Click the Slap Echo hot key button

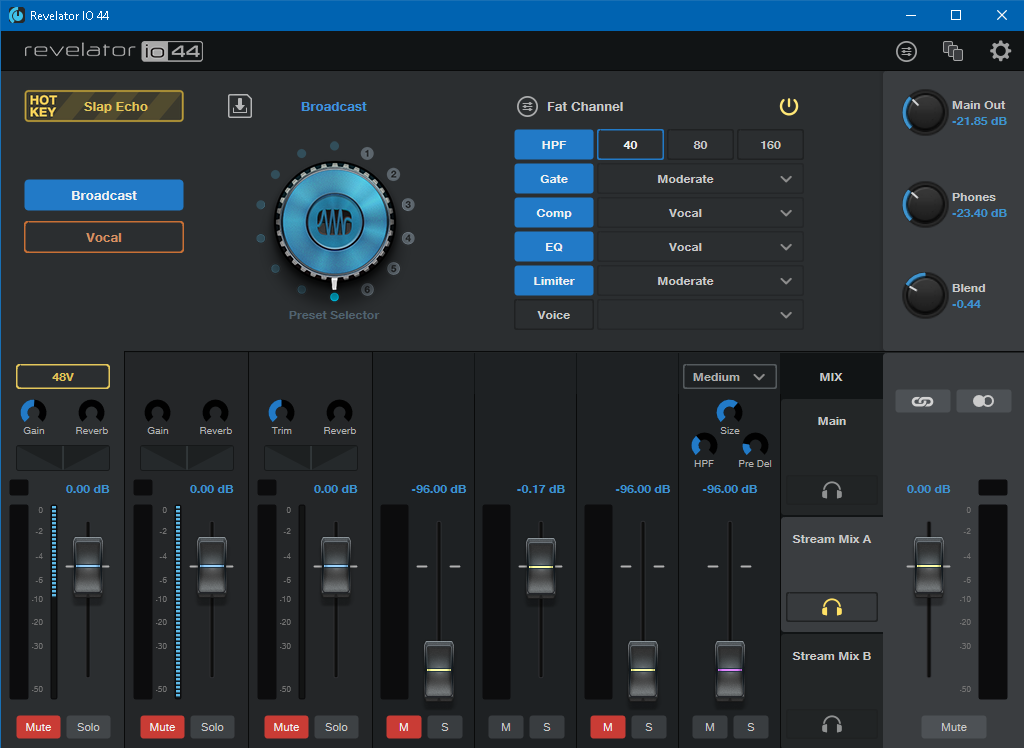tap(104, 106)
